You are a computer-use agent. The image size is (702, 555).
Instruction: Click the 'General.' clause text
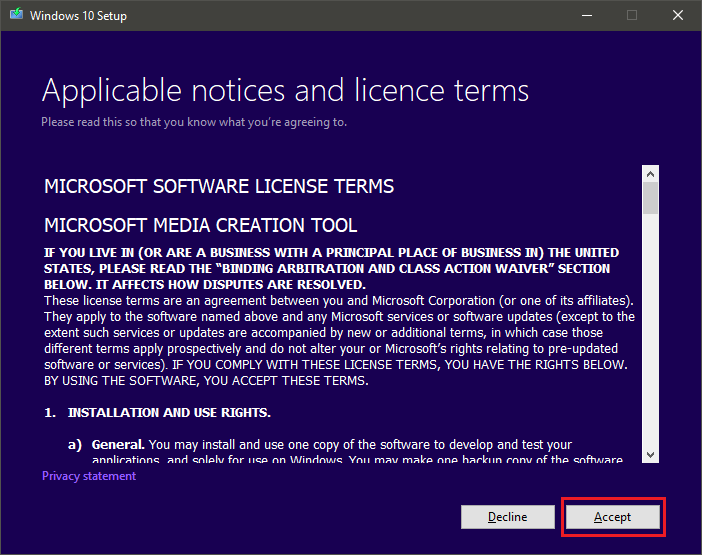pyautogui.click(x=118, y=444)
